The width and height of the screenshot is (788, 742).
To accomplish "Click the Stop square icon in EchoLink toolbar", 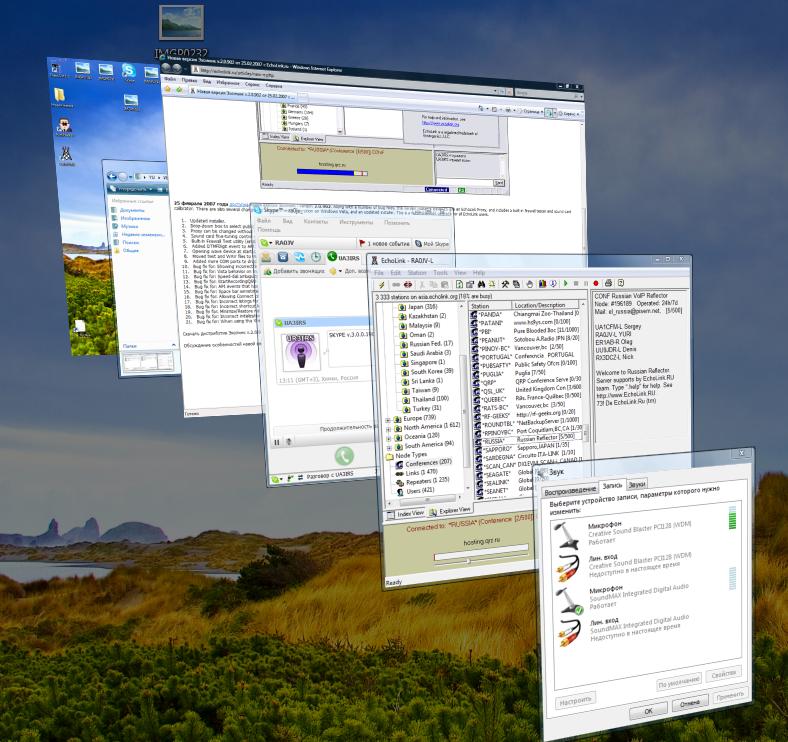I will (576, 284).
